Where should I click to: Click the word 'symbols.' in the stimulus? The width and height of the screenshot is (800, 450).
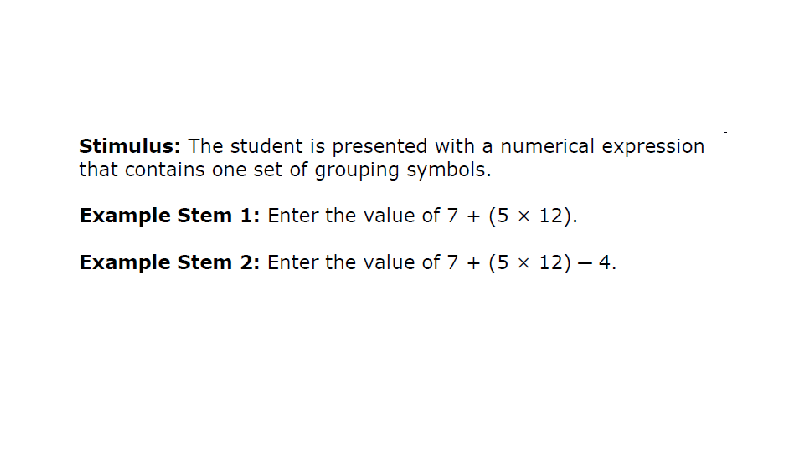point(449,171)
